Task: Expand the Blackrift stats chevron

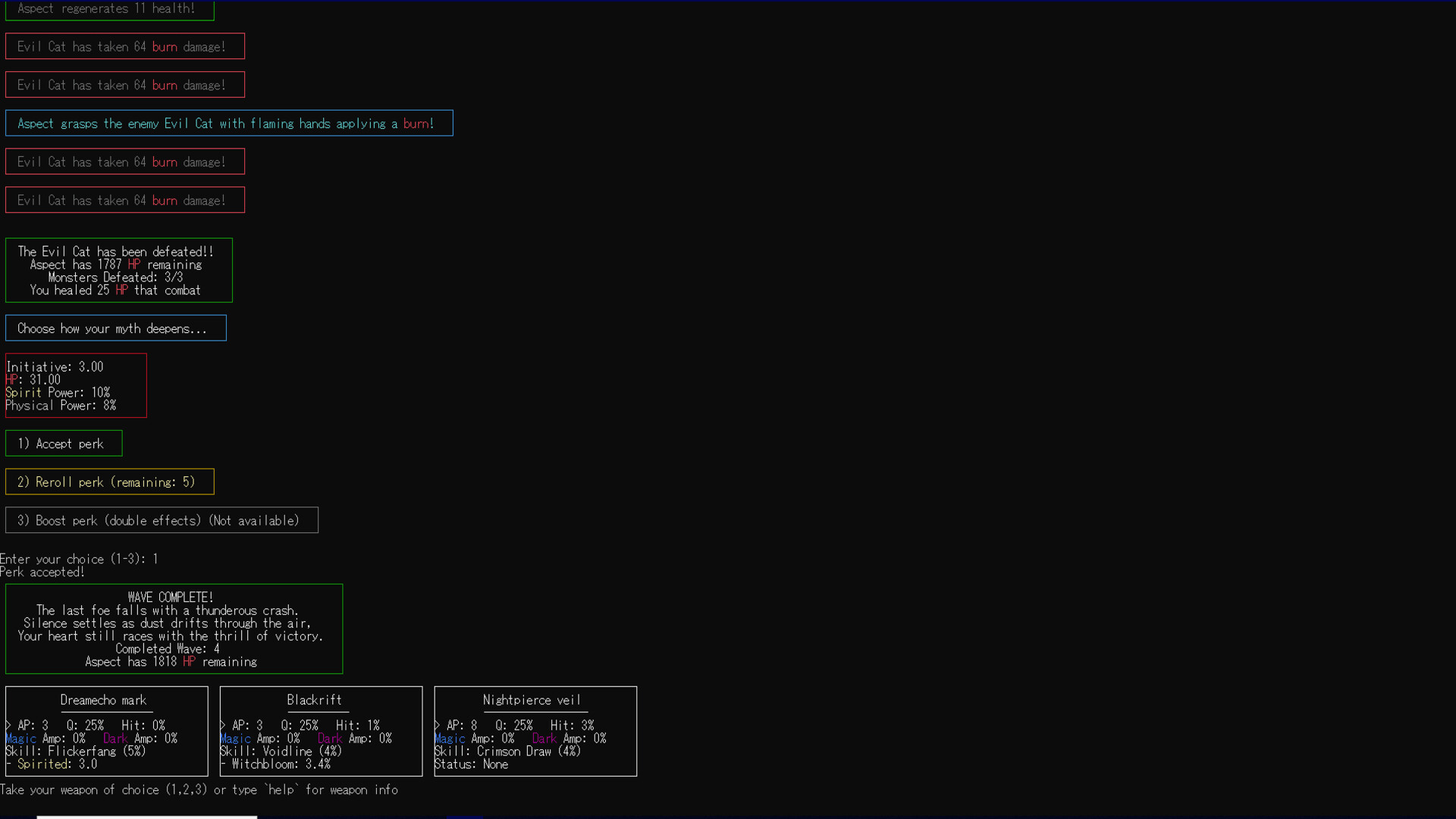Action: [222, 724]
